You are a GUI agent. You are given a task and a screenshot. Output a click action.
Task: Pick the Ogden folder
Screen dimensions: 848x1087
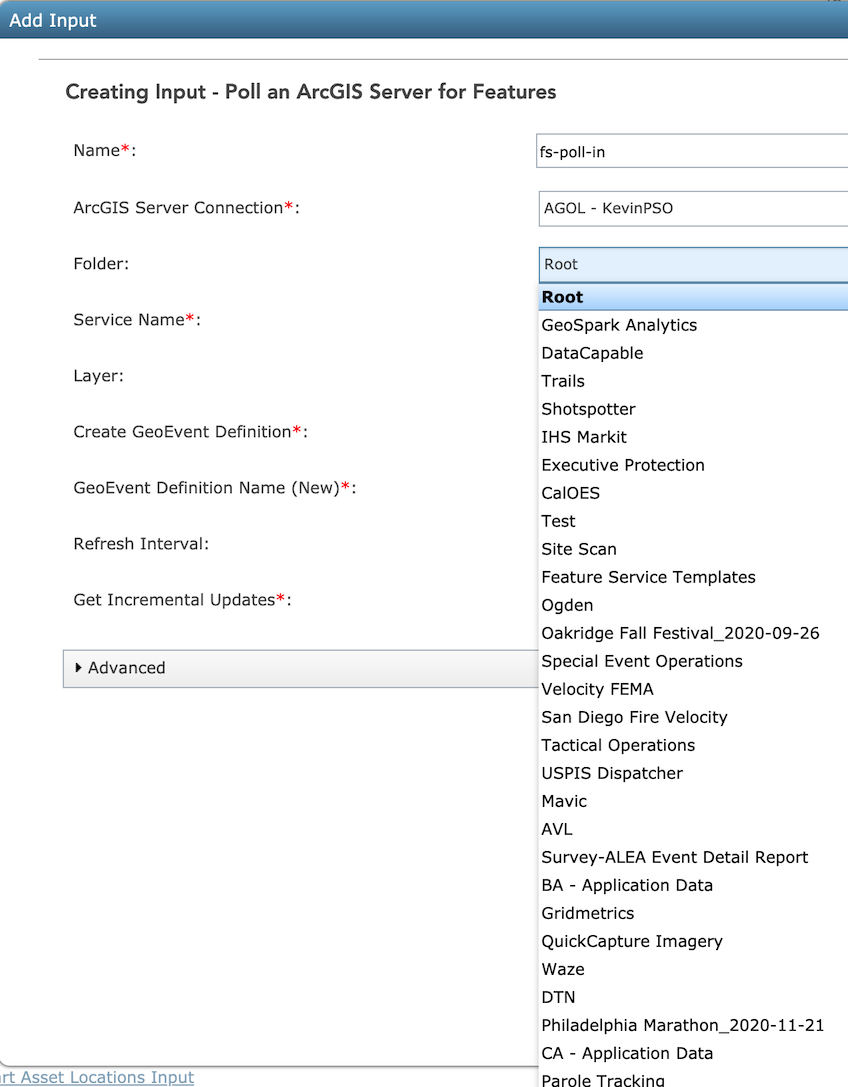pos(693,605)
